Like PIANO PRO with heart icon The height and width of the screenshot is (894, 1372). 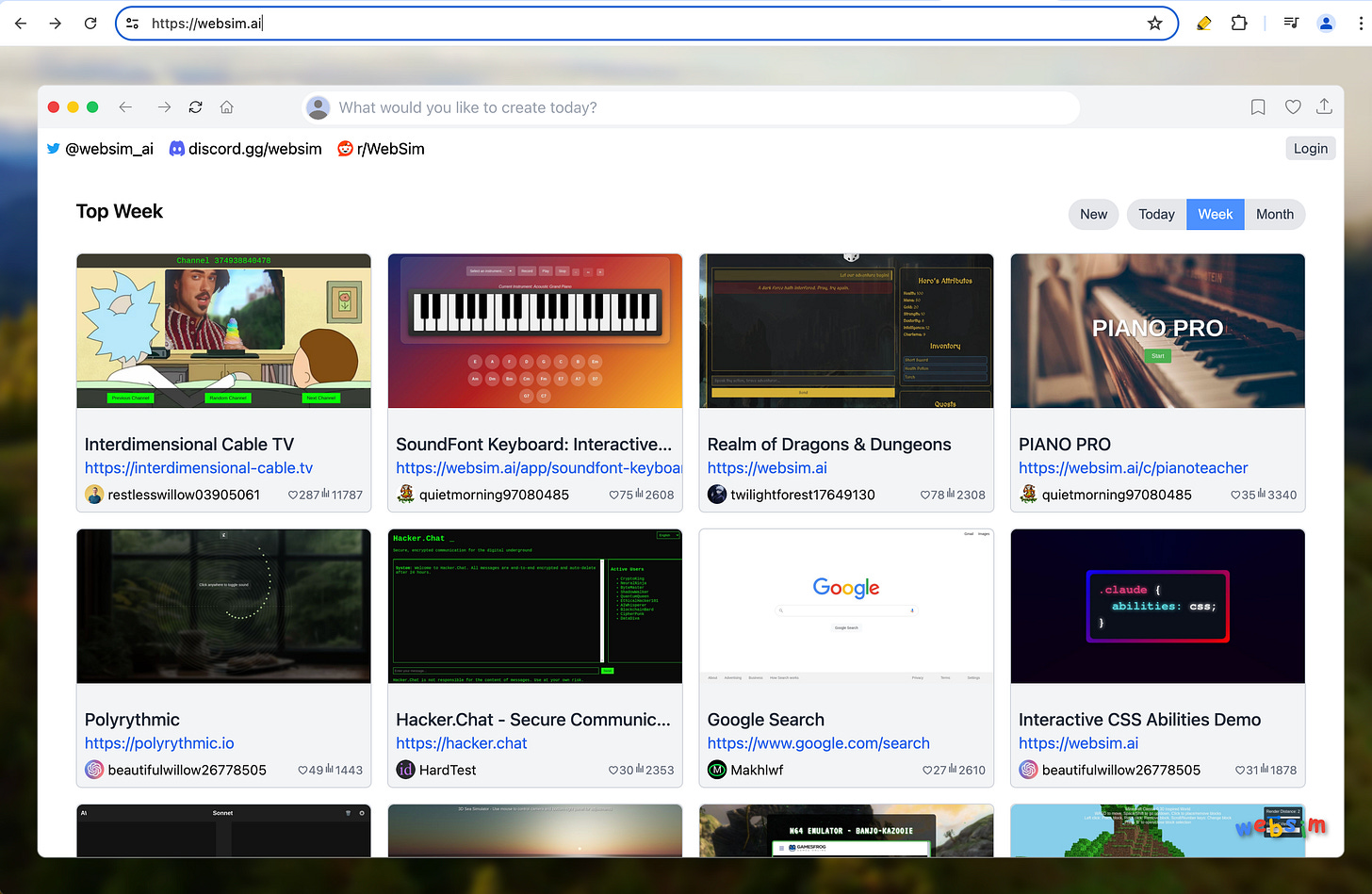(1235, 495)
